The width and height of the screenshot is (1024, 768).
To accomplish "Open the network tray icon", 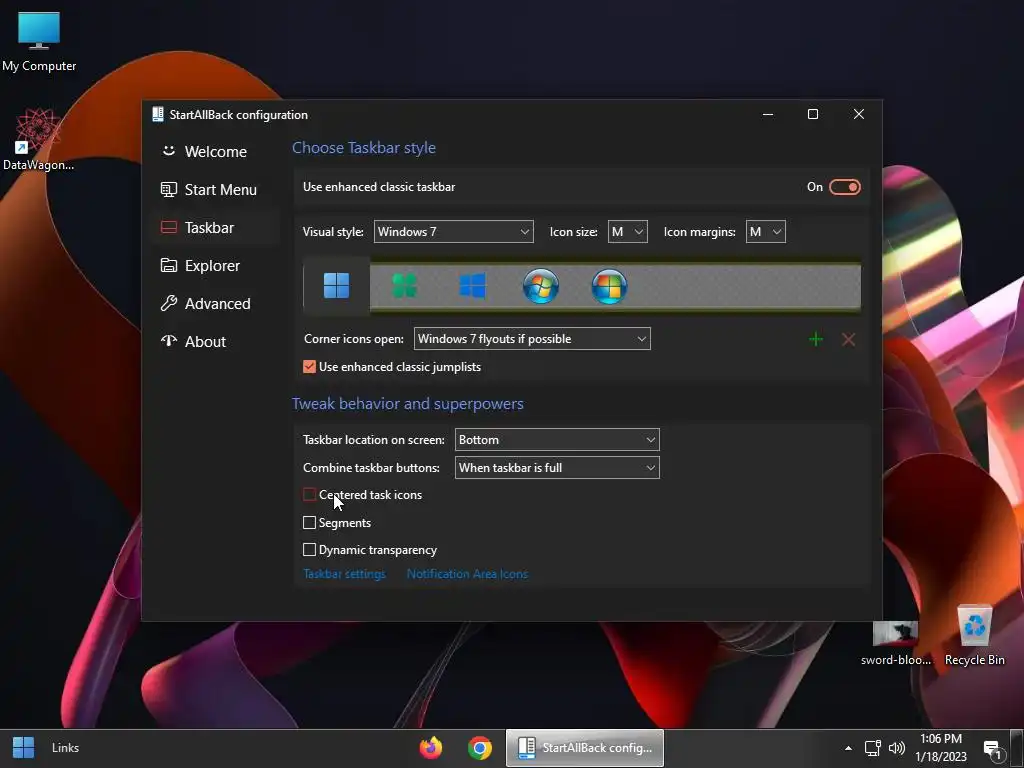I will click(x=872, y=748).
